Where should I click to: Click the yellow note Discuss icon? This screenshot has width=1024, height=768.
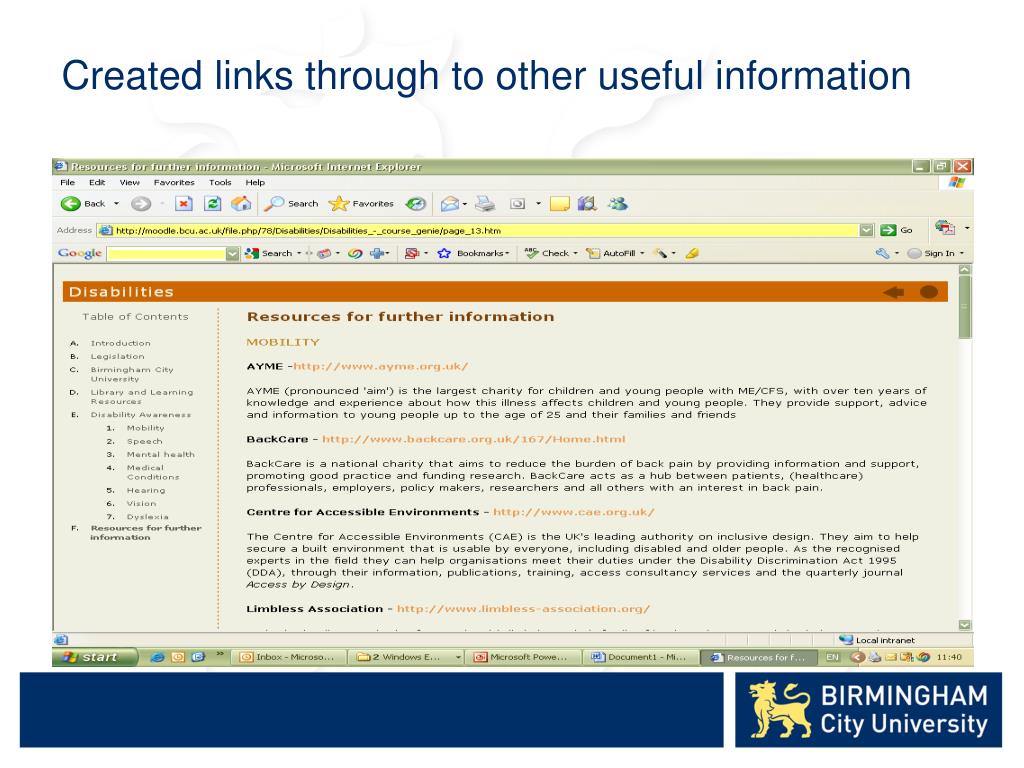560,204
